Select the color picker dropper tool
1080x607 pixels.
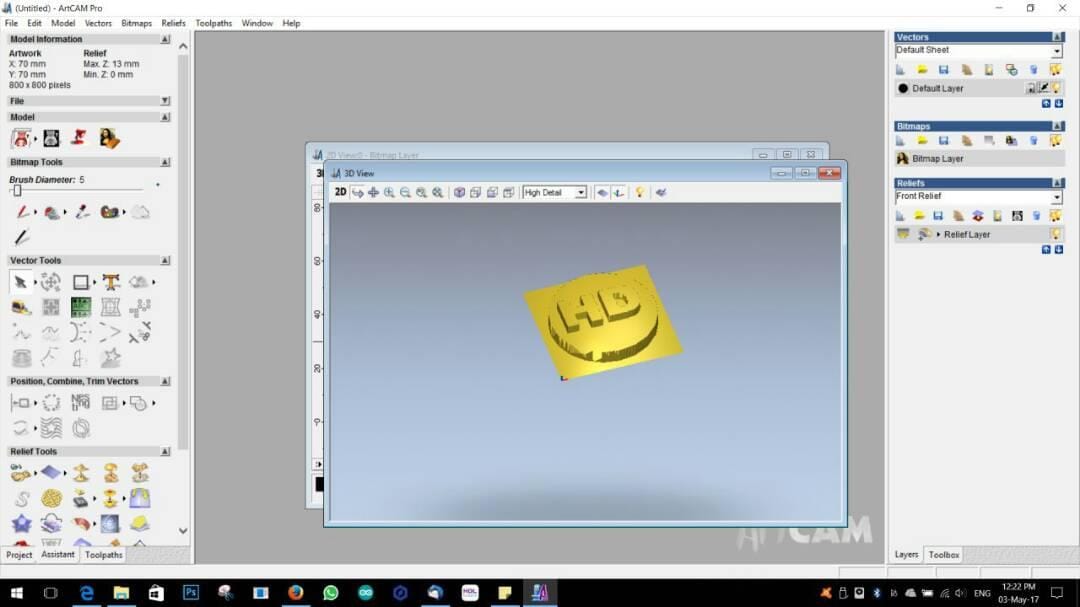83,212
